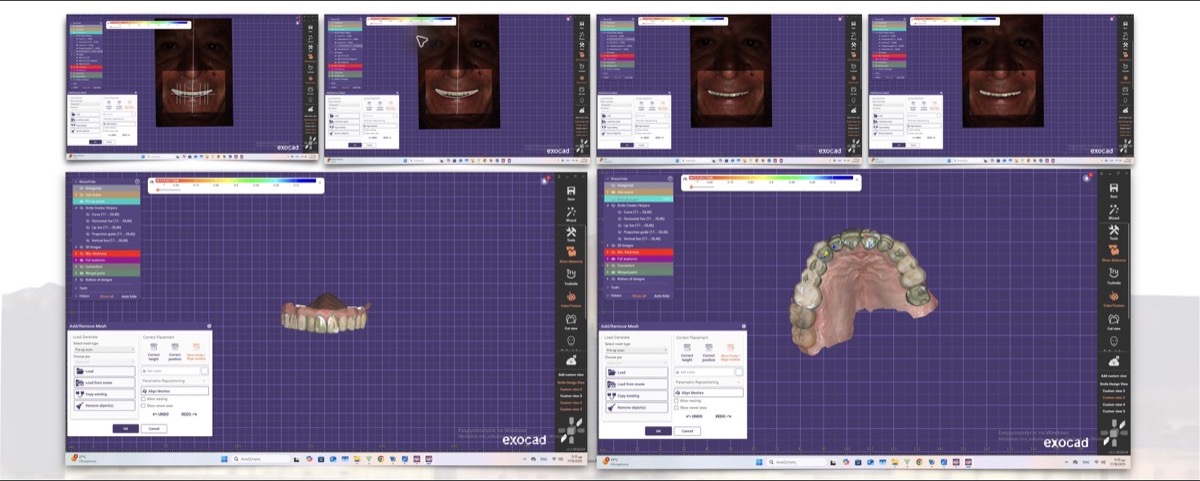Click Cancel in lower-right Add/Remove Mesh dialog

click(687, 431)
